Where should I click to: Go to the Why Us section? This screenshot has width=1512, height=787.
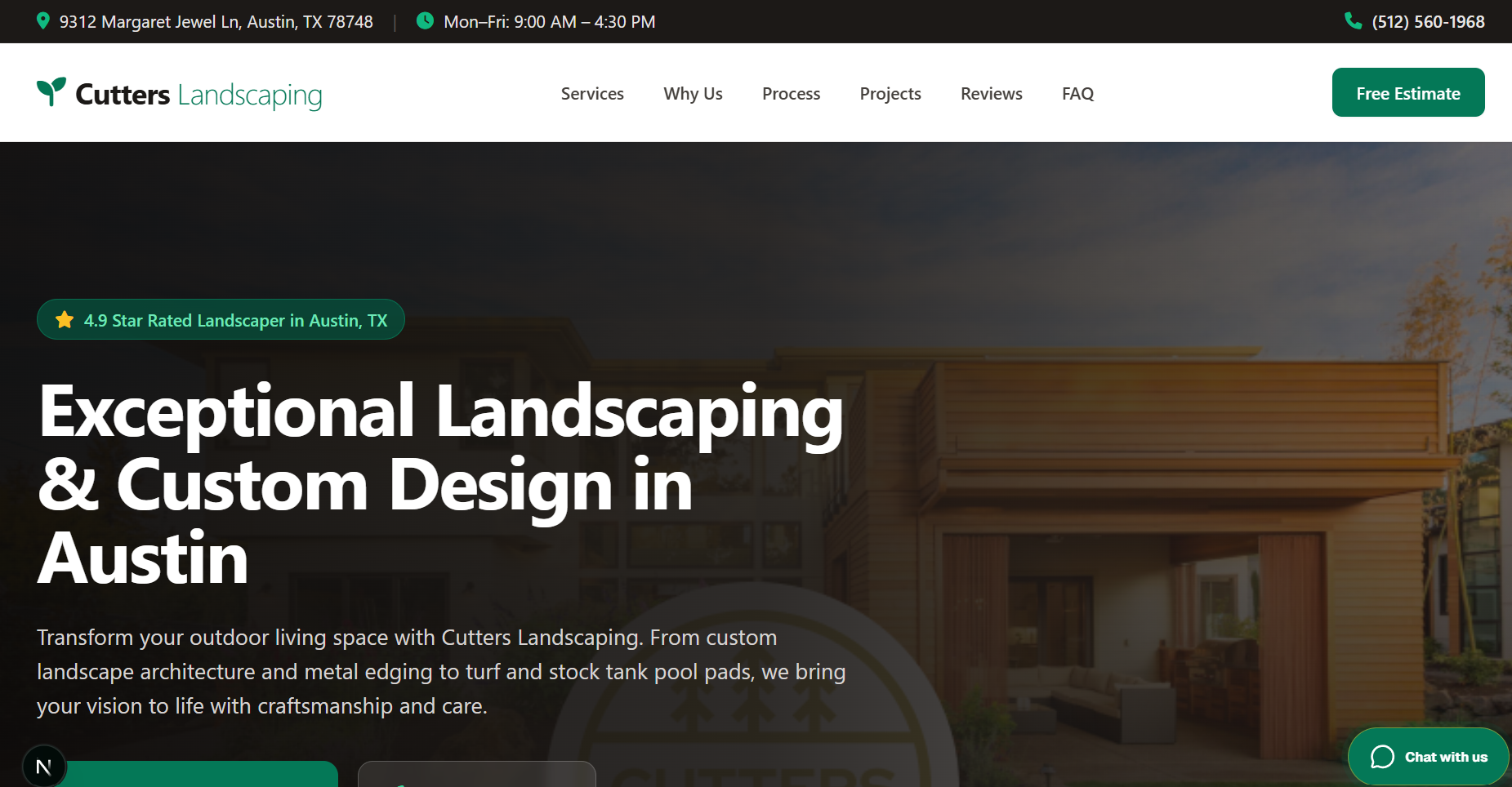pyautogui.click(x=693, y=94)
